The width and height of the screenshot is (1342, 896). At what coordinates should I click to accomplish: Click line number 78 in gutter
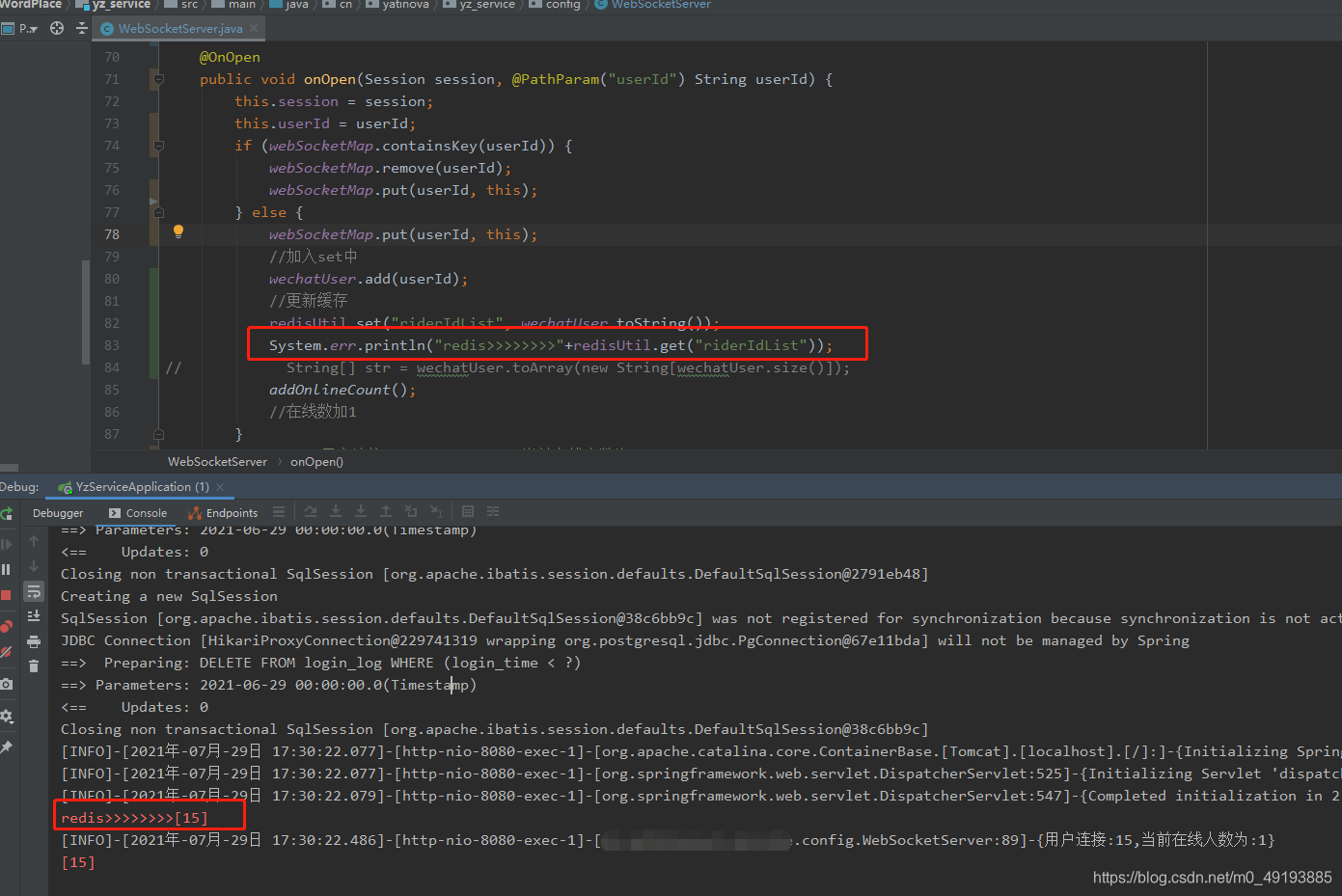click(112, 234)
